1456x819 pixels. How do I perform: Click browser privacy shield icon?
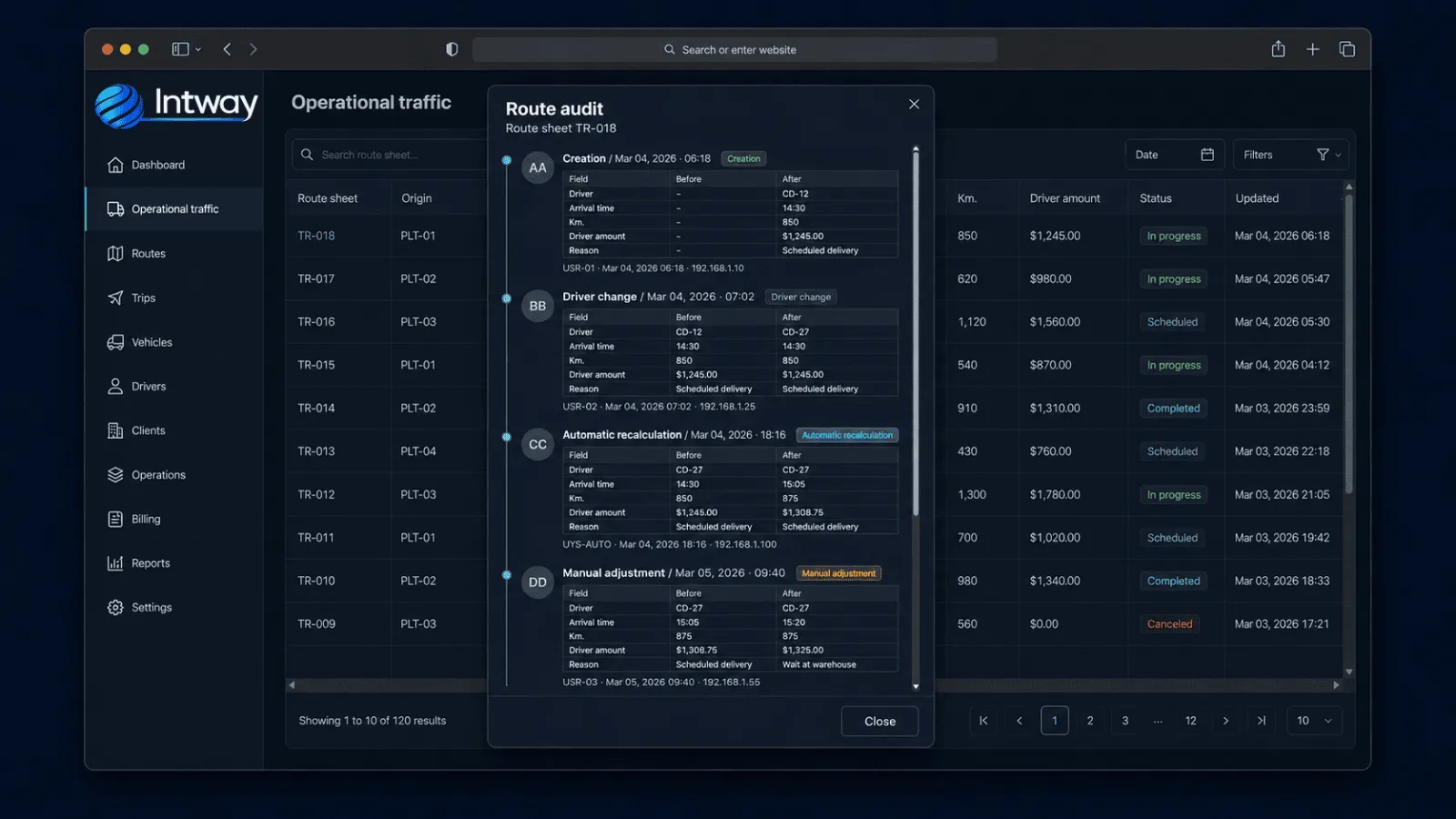pos(451,49)
